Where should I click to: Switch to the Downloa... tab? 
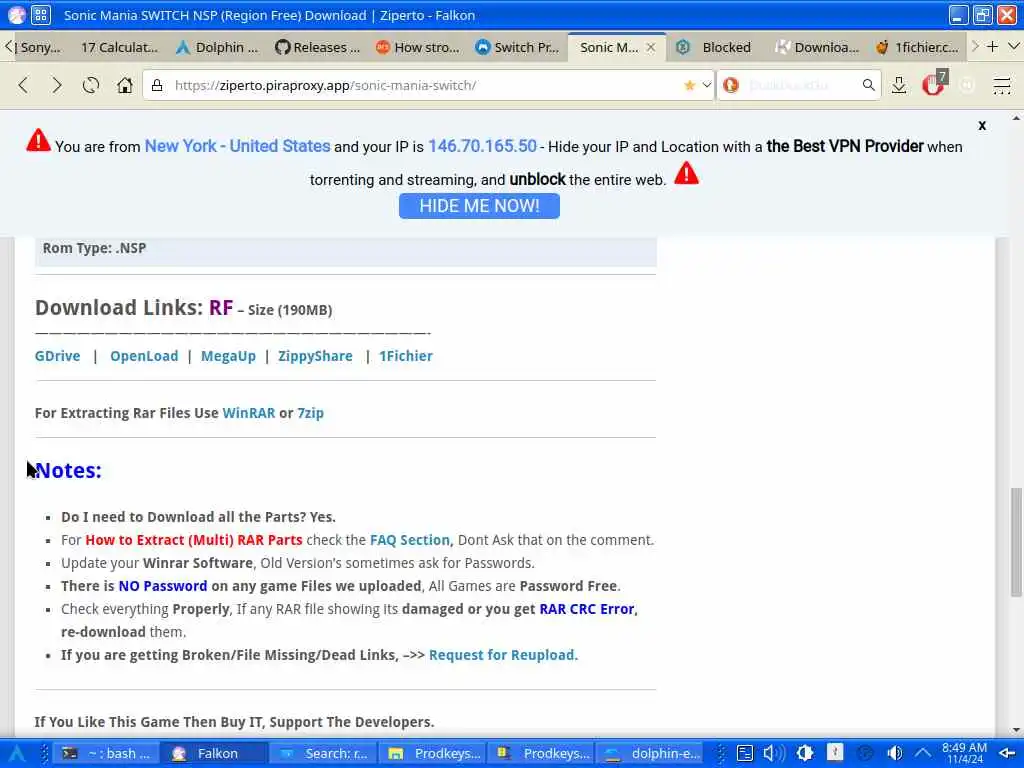click(816, 47)
